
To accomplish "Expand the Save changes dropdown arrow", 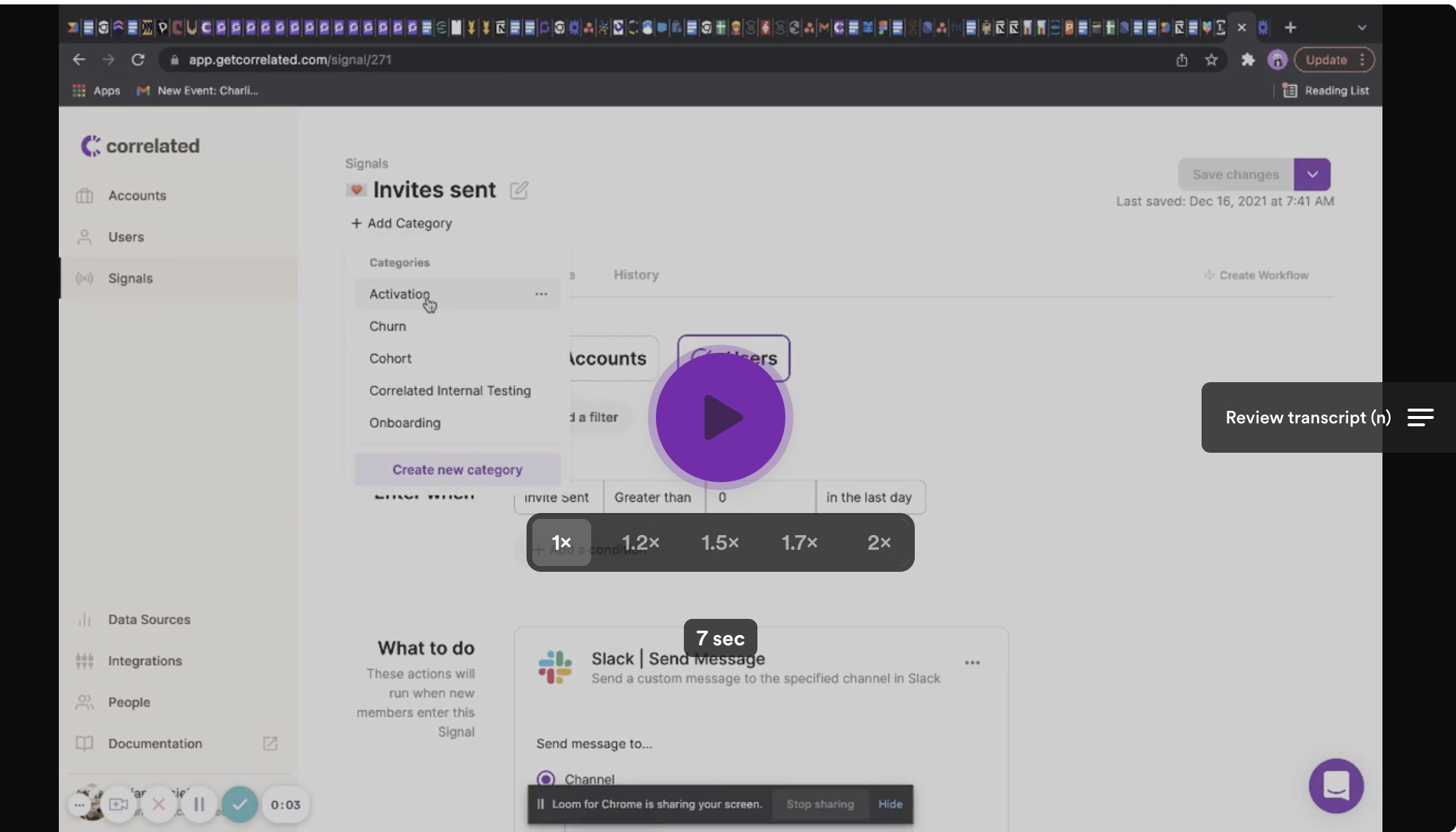I will [1313, 175].
